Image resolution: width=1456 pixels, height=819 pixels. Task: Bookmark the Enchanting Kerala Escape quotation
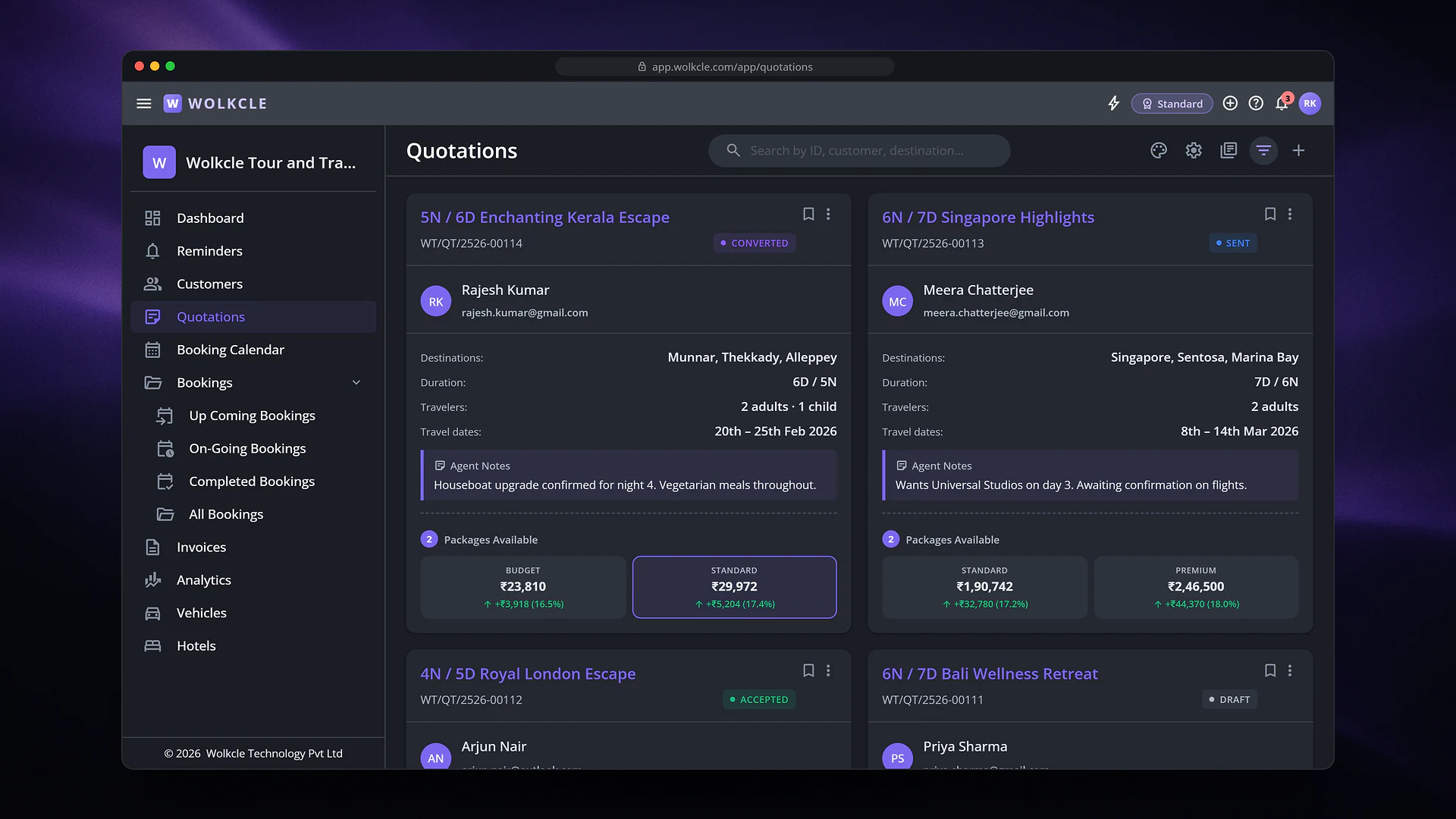[808, 215]
